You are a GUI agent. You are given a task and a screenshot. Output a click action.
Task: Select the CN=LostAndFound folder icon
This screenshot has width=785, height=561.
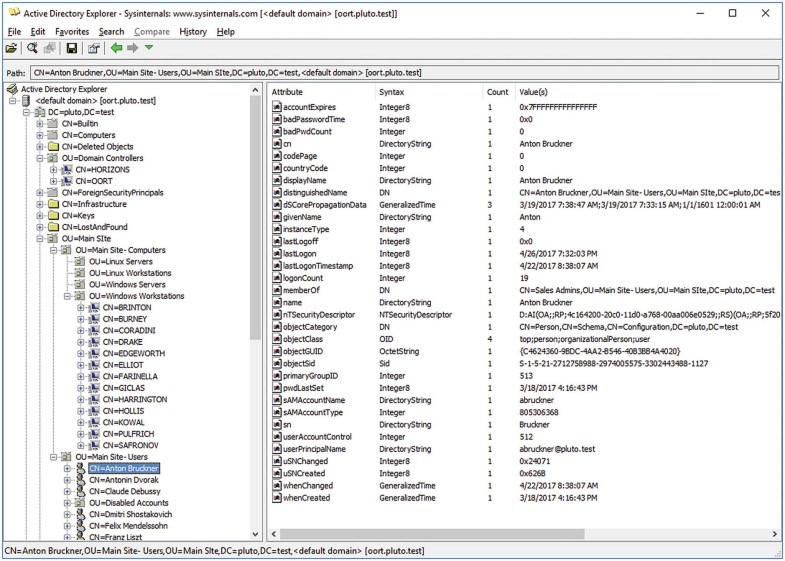pyautogui.click(x=53, y=227)
